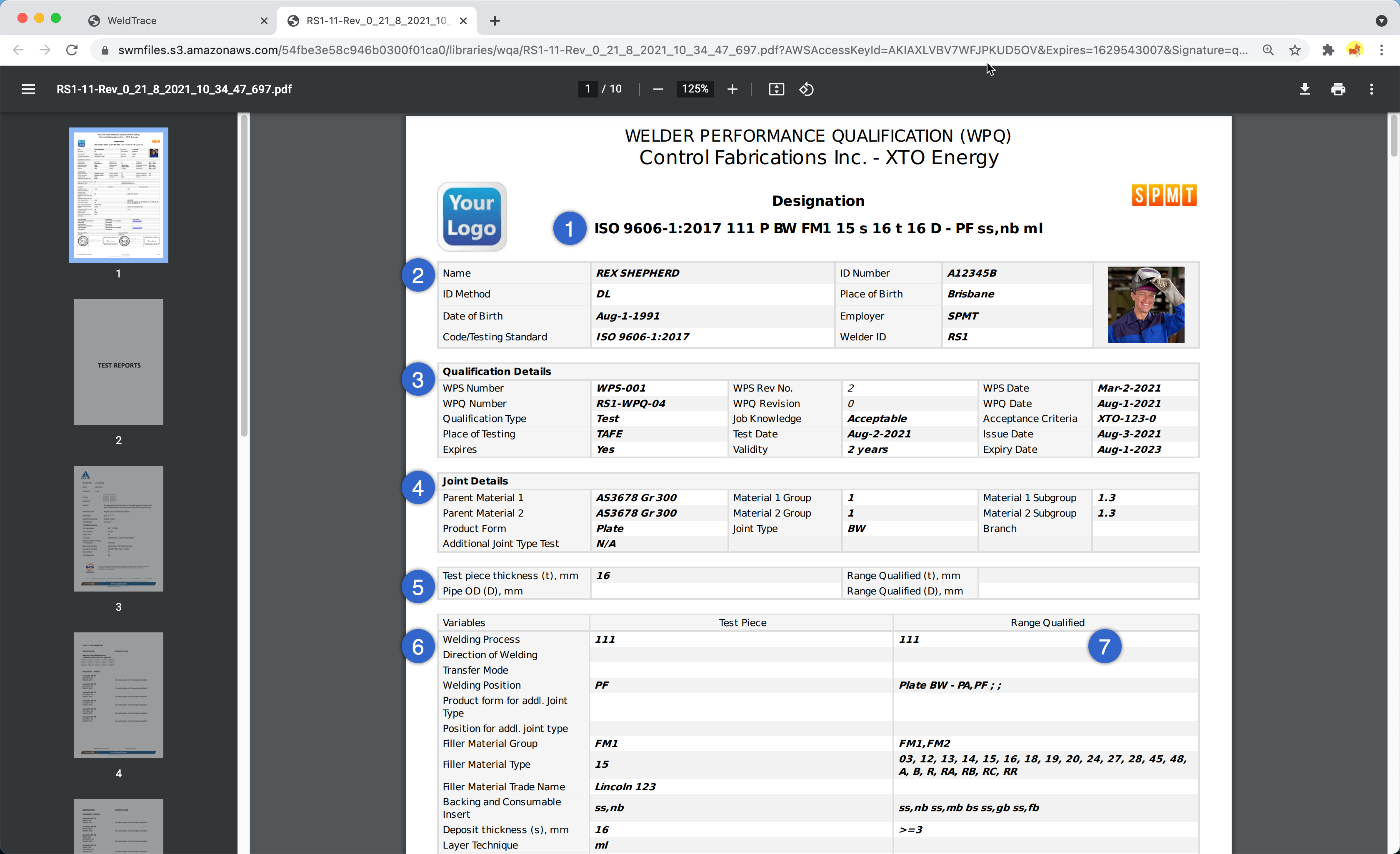Rotate the PDF counterclockwise
This screenshot has height=854, width=1400.
(806, 89)
